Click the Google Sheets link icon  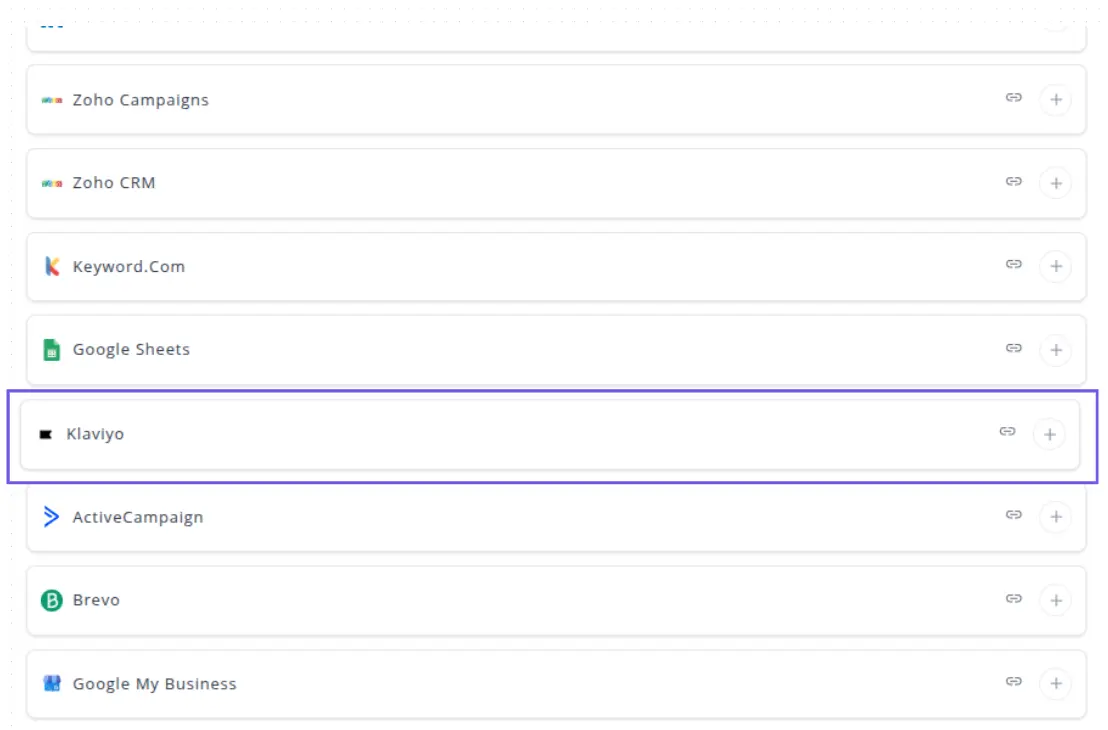1014,348
